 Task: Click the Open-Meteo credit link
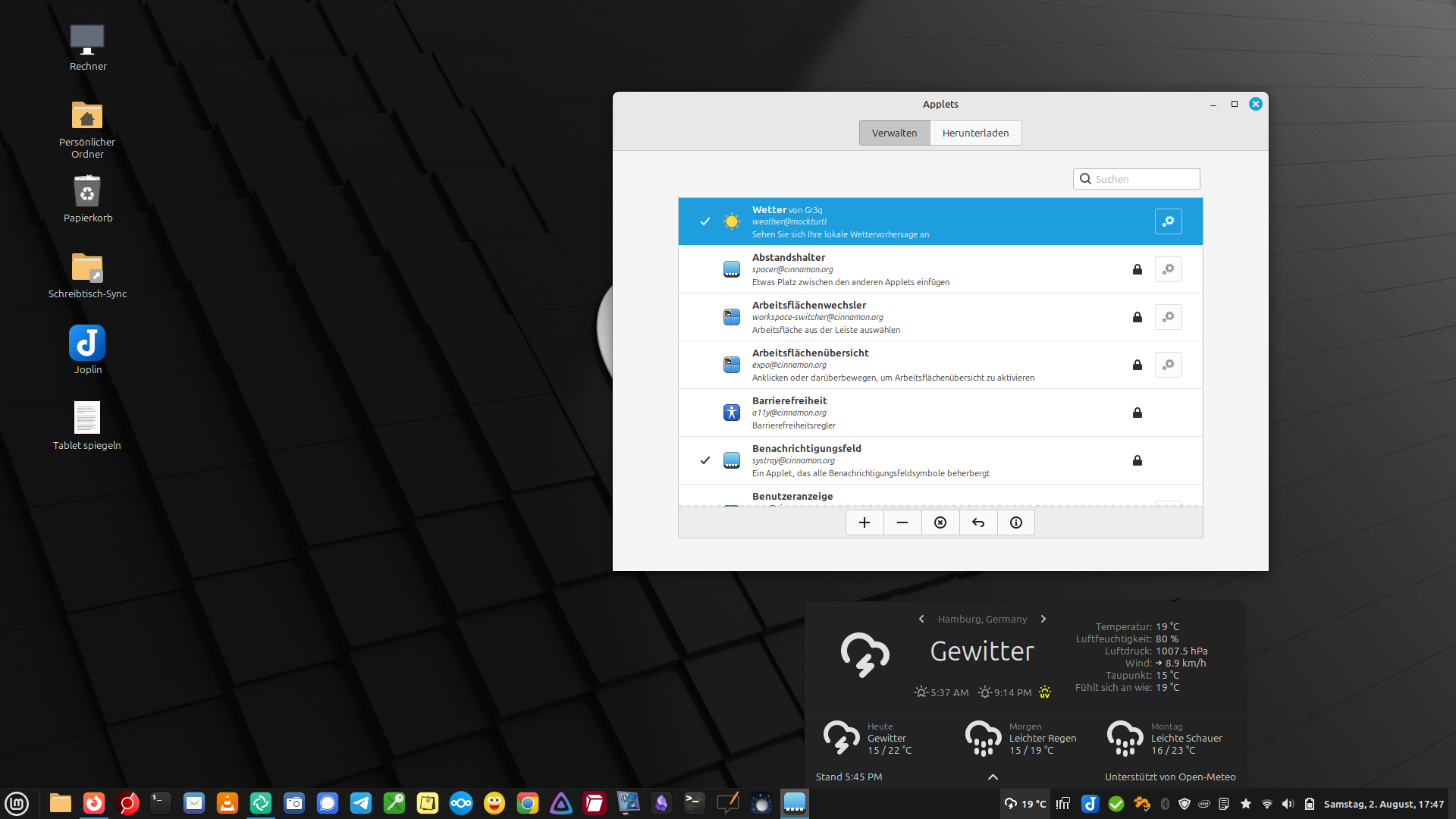[1170, 777]
